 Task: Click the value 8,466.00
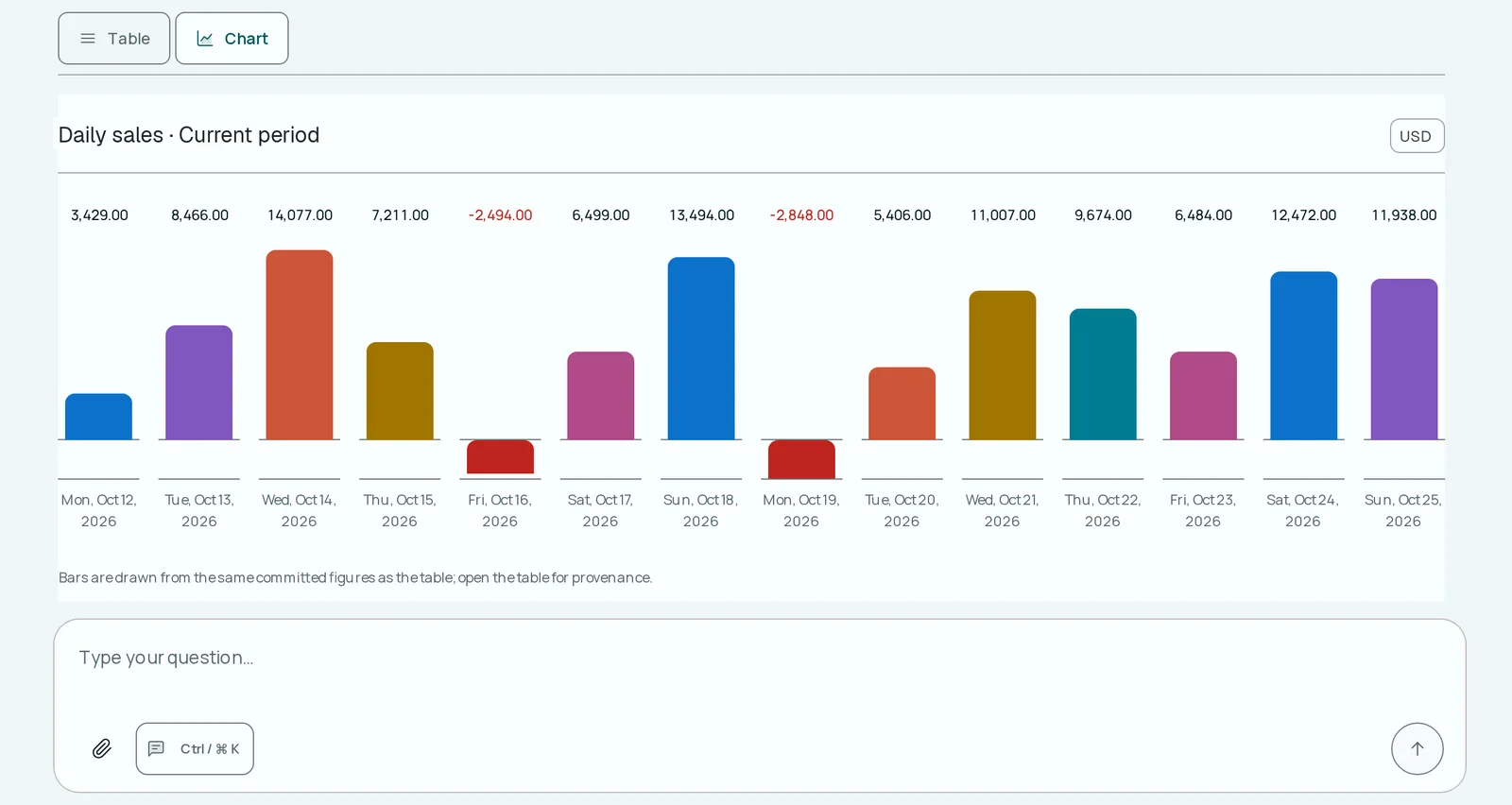click(199, 215)
